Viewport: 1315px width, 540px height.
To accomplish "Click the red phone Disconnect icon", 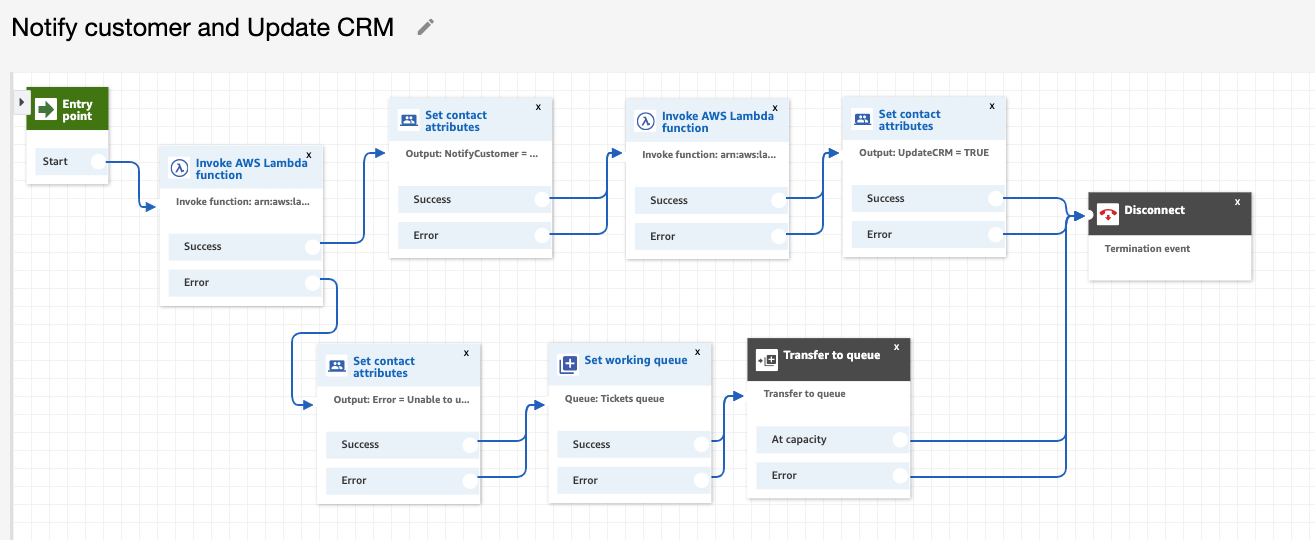I will [x=1107, y=213].
